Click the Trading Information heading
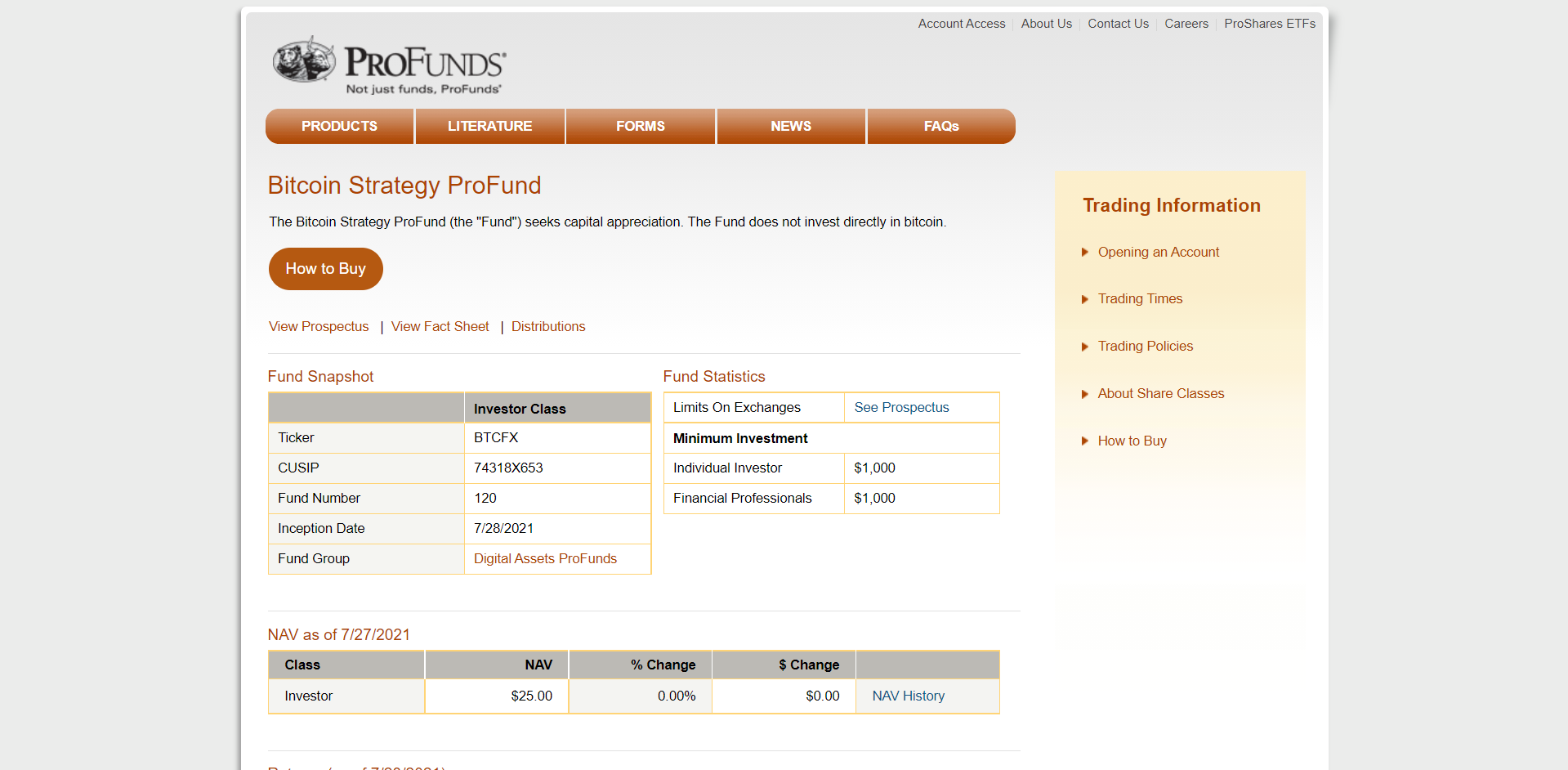 coord(1172,206)
